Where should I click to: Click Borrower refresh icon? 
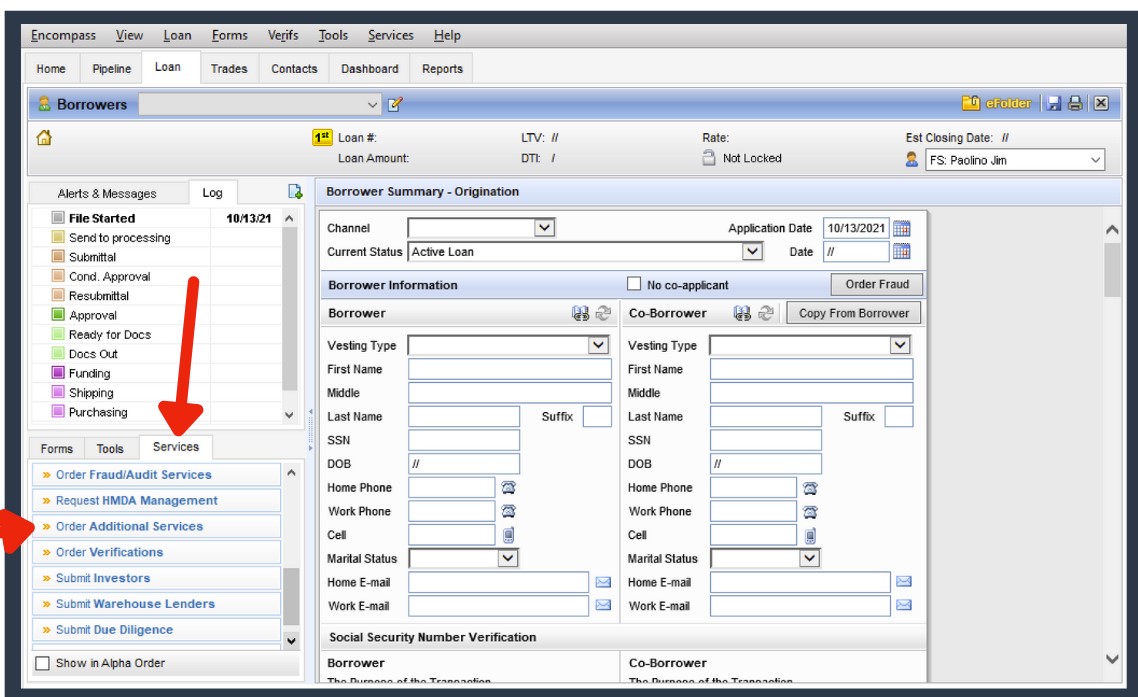click(x=603, y=313)
